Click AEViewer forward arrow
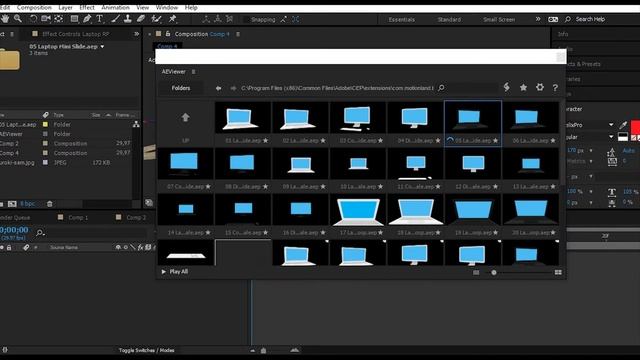Screen dimensions: 640x360 (x=233, y=88)
